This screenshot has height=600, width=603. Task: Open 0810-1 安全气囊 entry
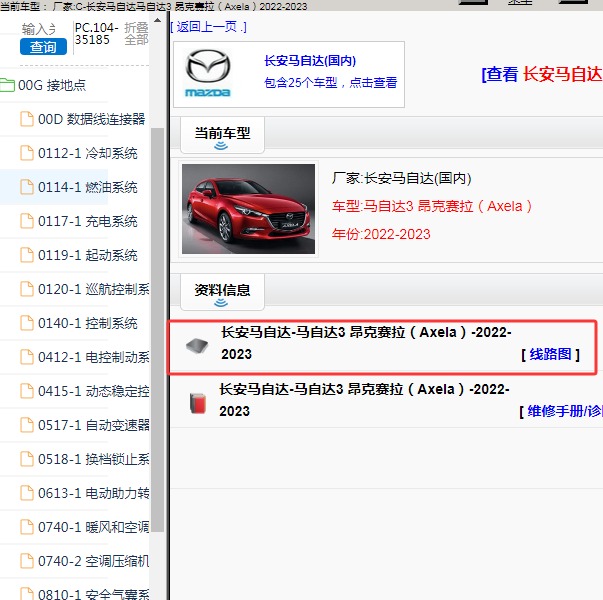[93, 594]
